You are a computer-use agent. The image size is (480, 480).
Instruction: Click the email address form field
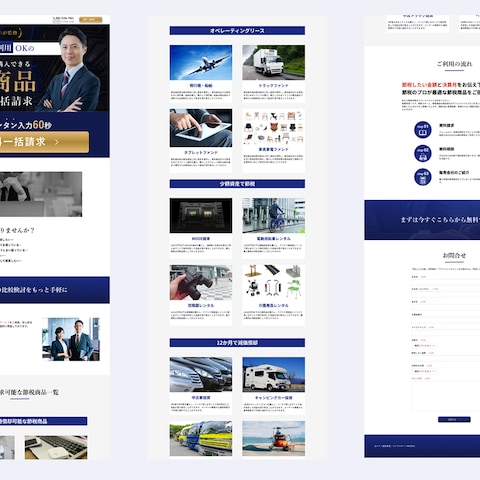coord(446,333)
